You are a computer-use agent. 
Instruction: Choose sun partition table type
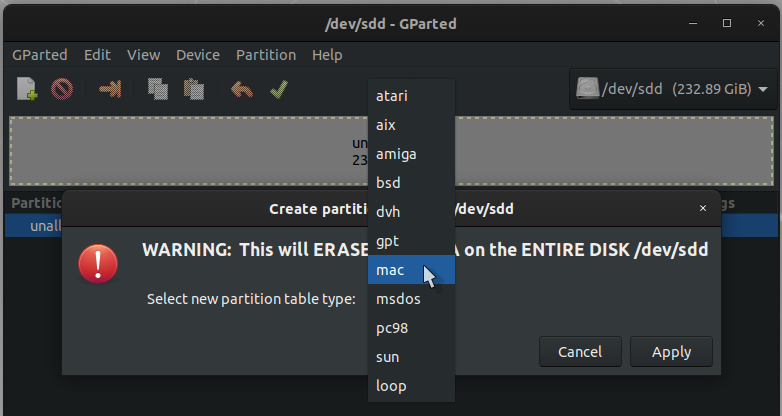[411, 357]
